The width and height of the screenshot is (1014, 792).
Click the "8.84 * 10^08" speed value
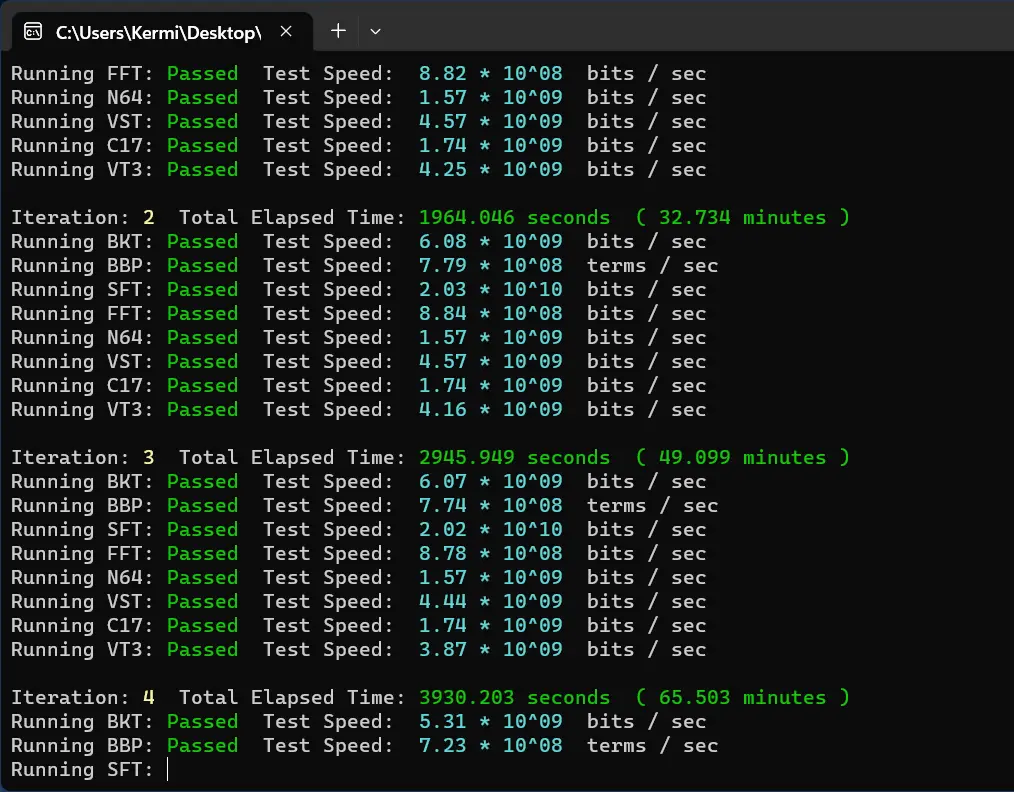point(490,313)
